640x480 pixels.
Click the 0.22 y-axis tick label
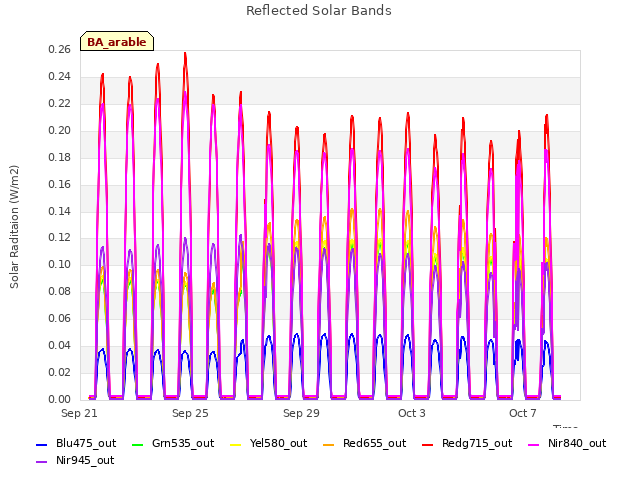tap(60, 104)
